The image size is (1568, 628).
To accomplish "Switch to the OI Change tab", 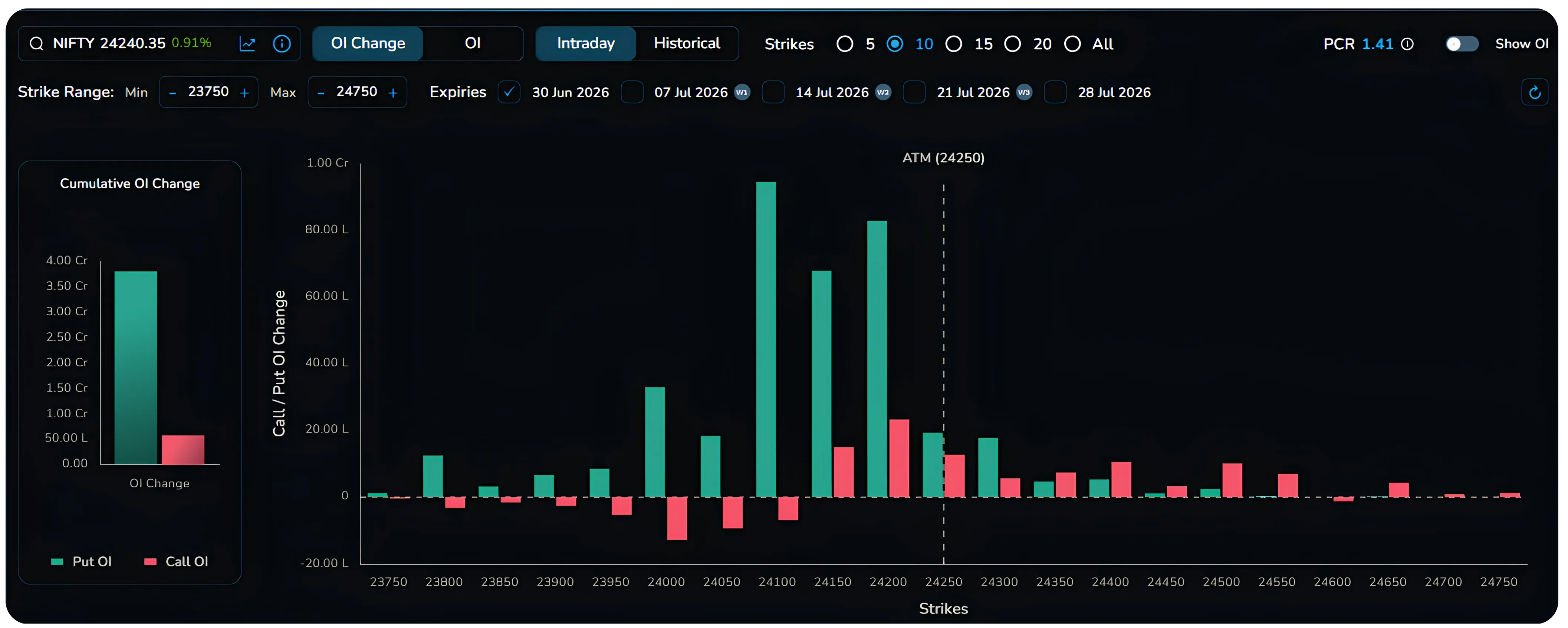I will (368, 44).
